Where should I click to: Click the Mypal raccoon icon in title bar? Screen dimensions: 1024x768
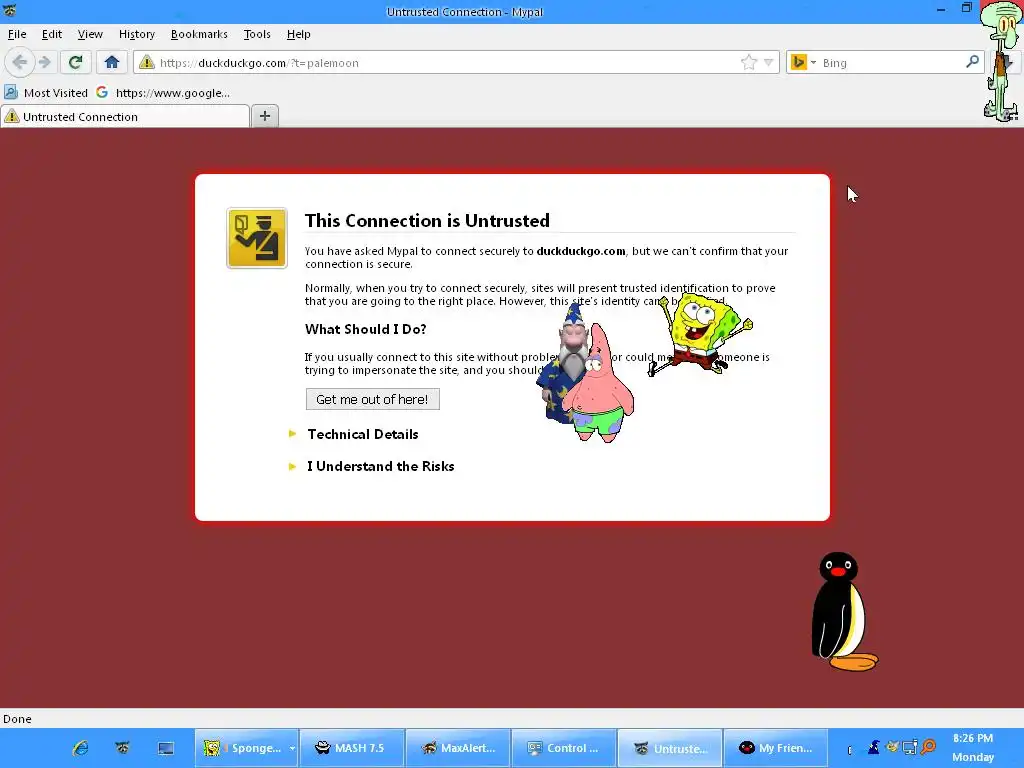coord(9,10)
